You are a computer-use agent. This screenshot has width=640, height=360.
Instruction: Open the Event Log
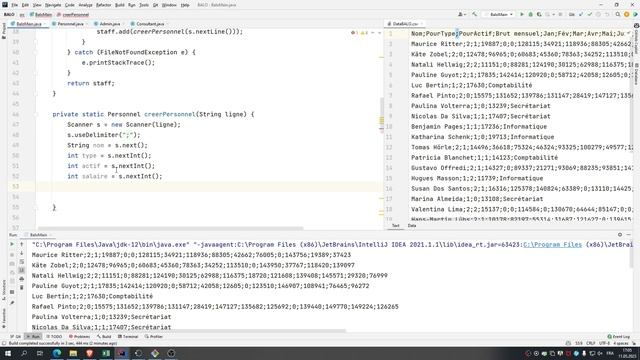(x=619, y=337)
